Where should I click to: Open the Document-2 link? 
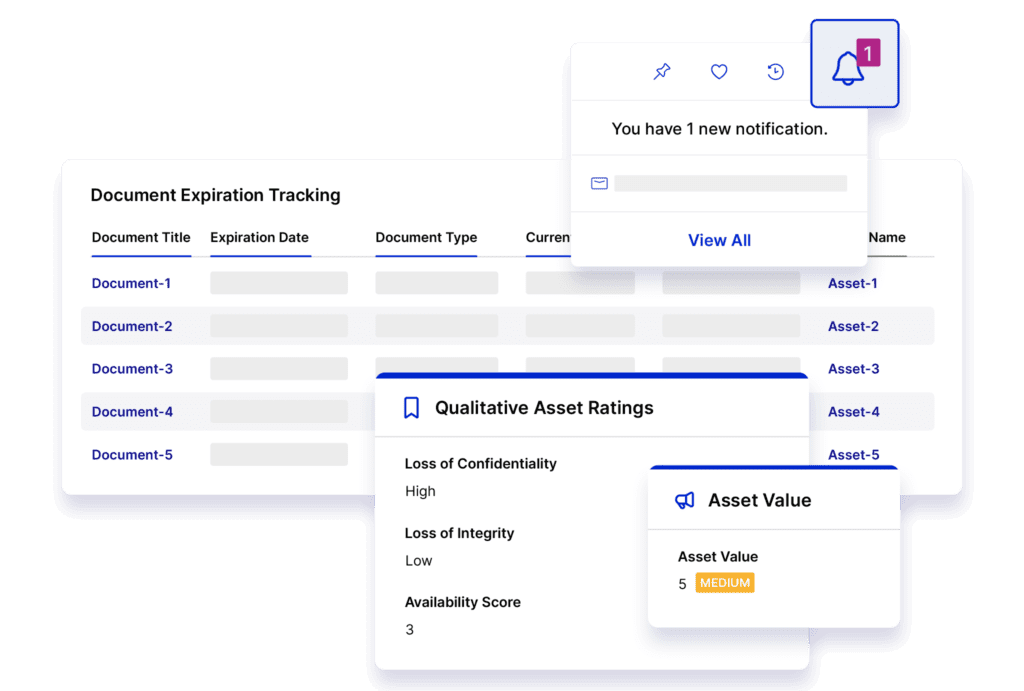tap(132, 326)
